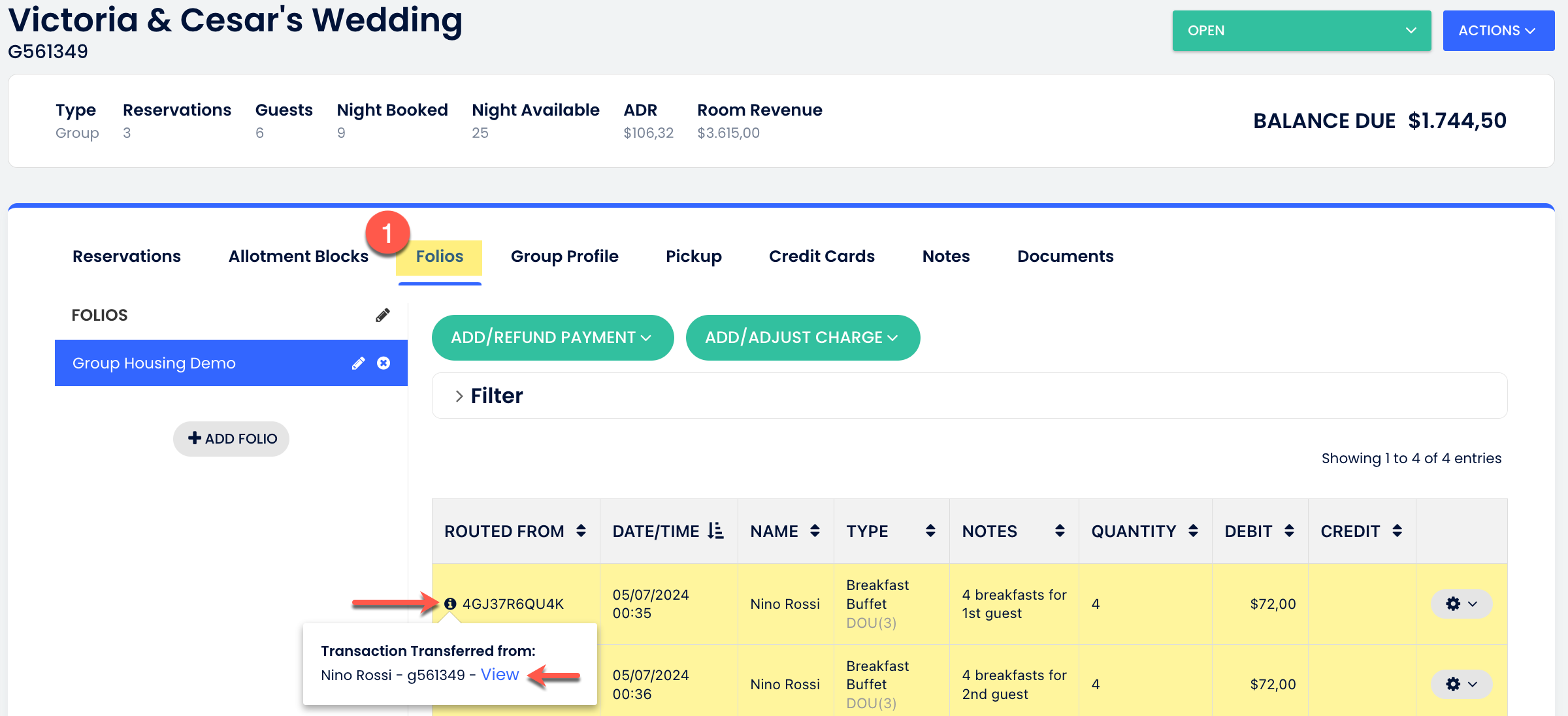
Task: Click the View link in transfer tooltip
Action: coord(500,675)
